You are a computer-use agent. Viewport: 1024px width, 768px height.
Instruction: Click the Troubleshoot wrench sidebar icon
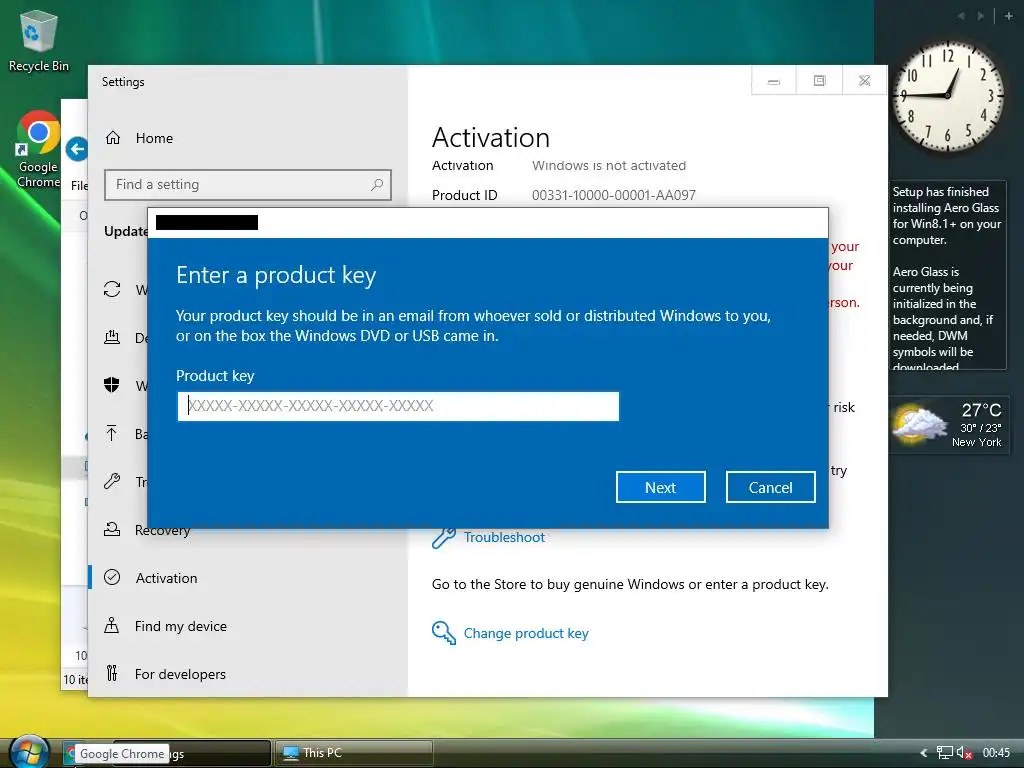(x=112, y=481)
